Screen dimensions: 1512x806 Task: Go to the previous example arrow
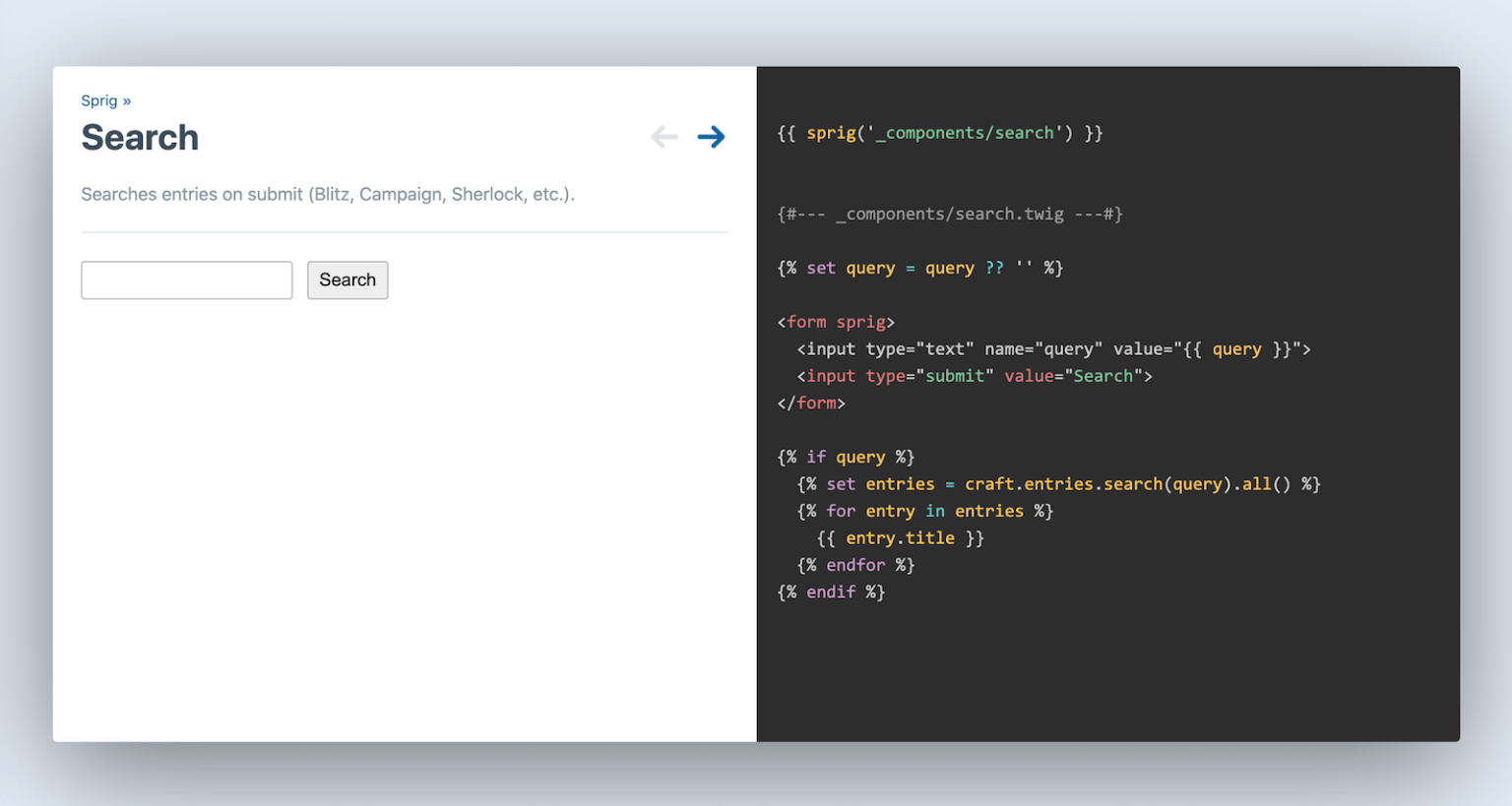pyautogui.click(x=664, y=137)
